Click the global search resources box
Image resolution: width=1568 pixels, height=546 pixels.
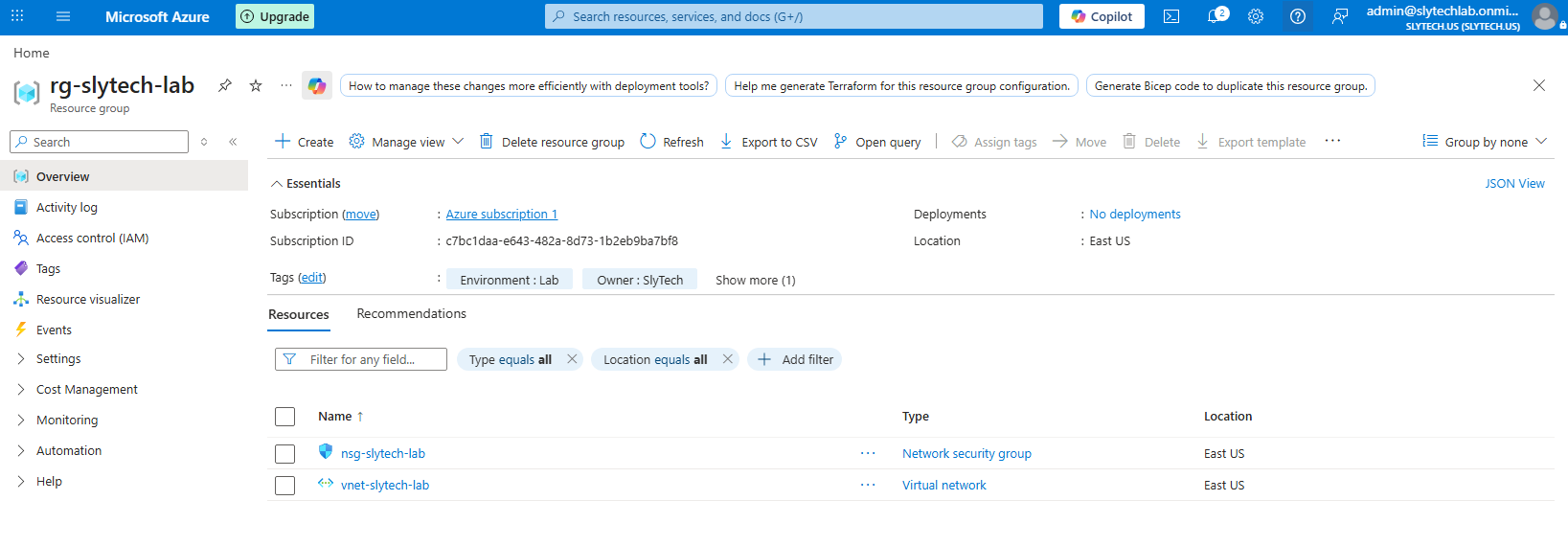[x=794, y=16]
